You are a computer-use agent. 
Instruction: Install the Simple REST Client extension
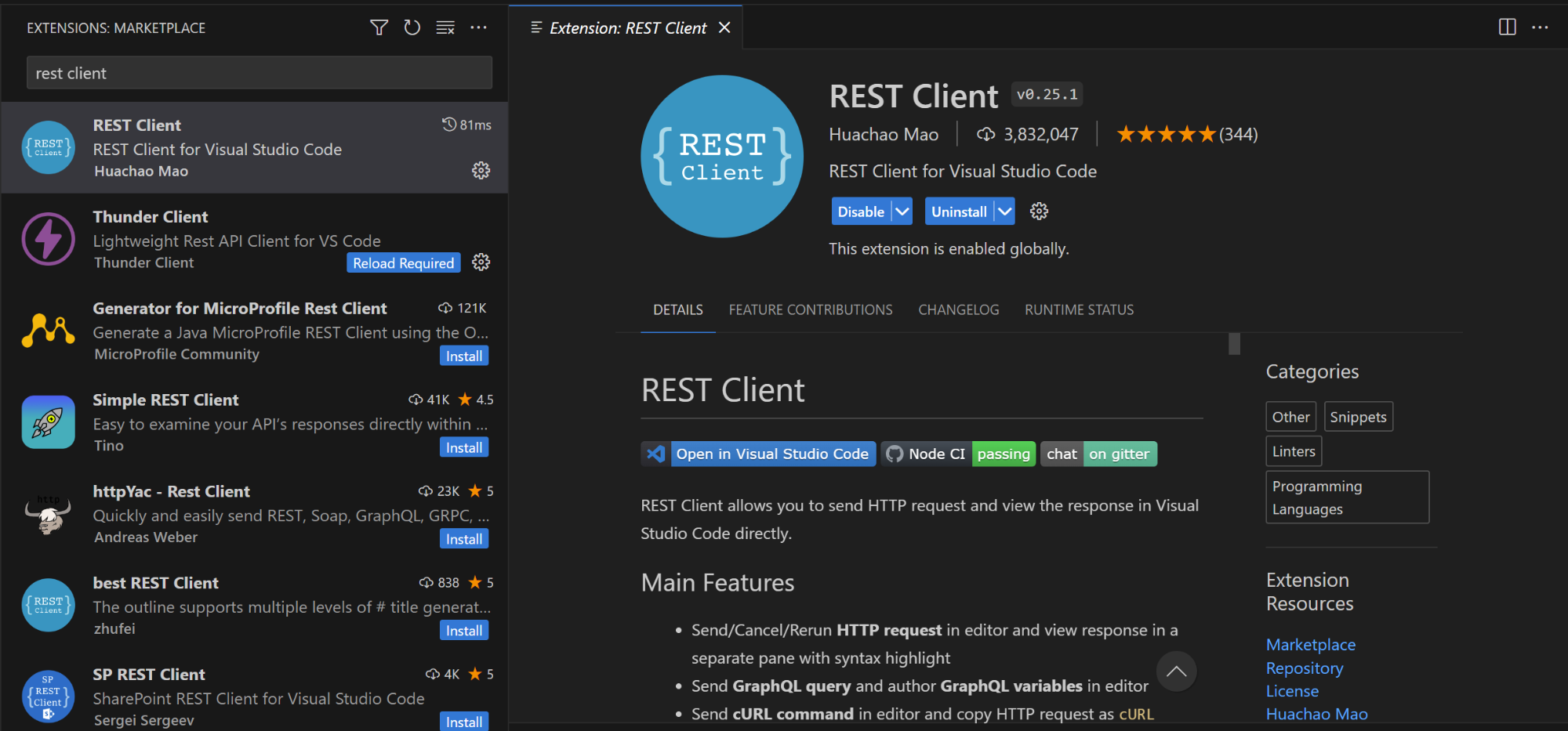[464, 447]
